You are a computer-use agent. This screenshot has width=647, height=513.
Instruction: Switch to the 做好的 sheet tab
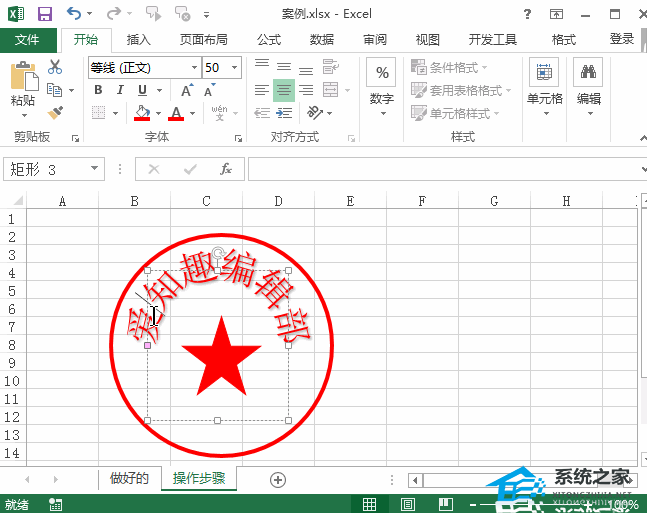click(x=129, y=478)
